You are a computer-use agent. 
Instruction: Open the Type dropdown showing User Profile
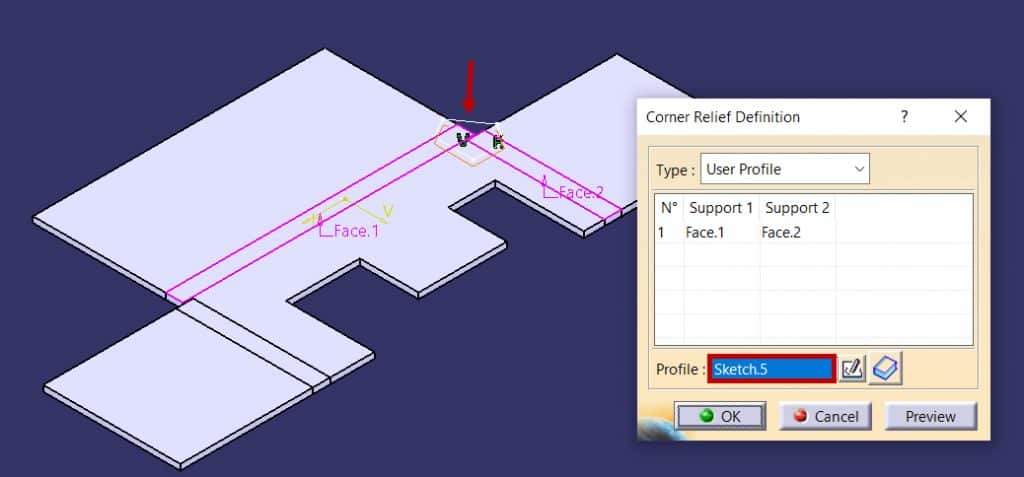pos(784,169)
